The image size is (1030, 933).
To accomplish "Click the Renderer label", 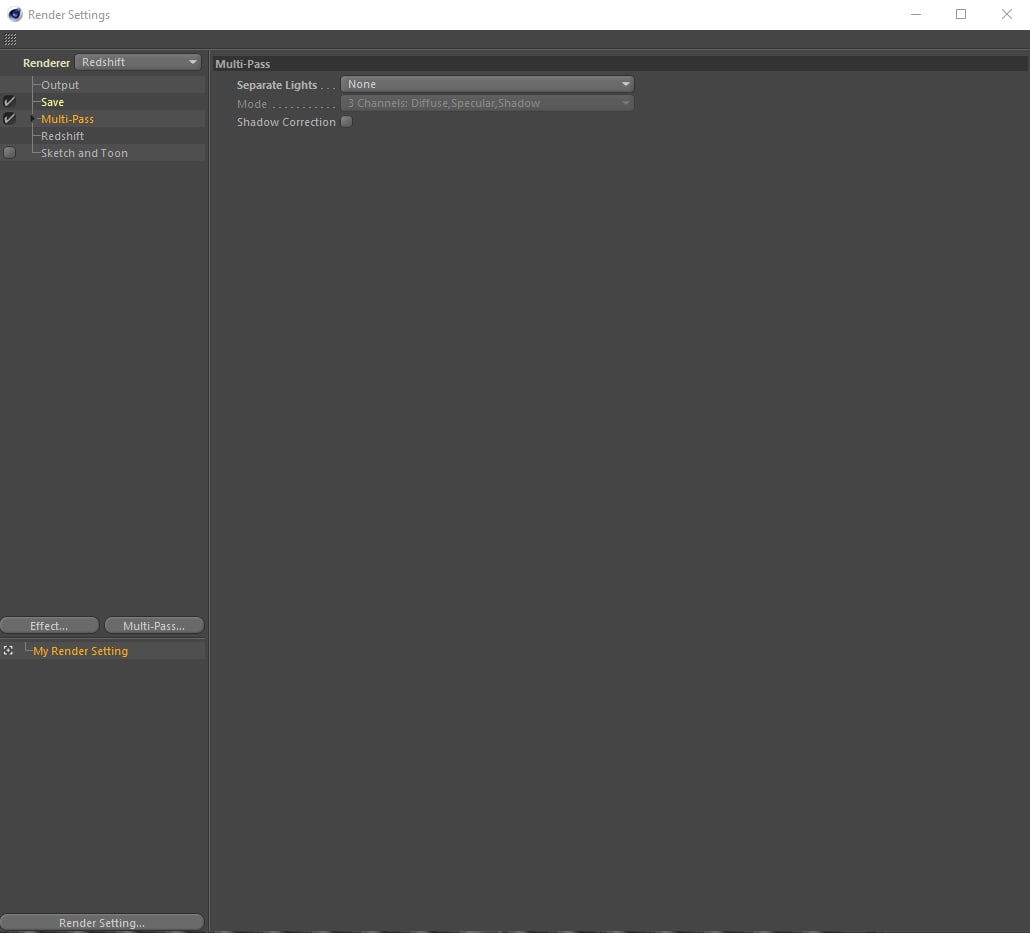I will point(46,62).
